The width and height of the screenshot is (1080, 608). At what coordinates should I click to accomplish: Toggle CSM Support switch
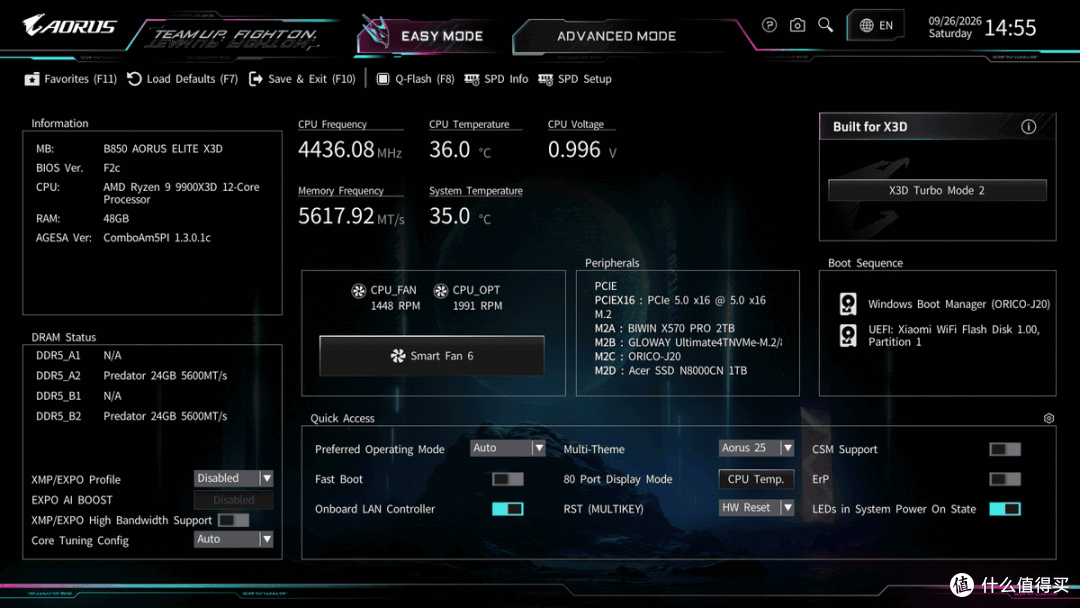pos(1005,450)
